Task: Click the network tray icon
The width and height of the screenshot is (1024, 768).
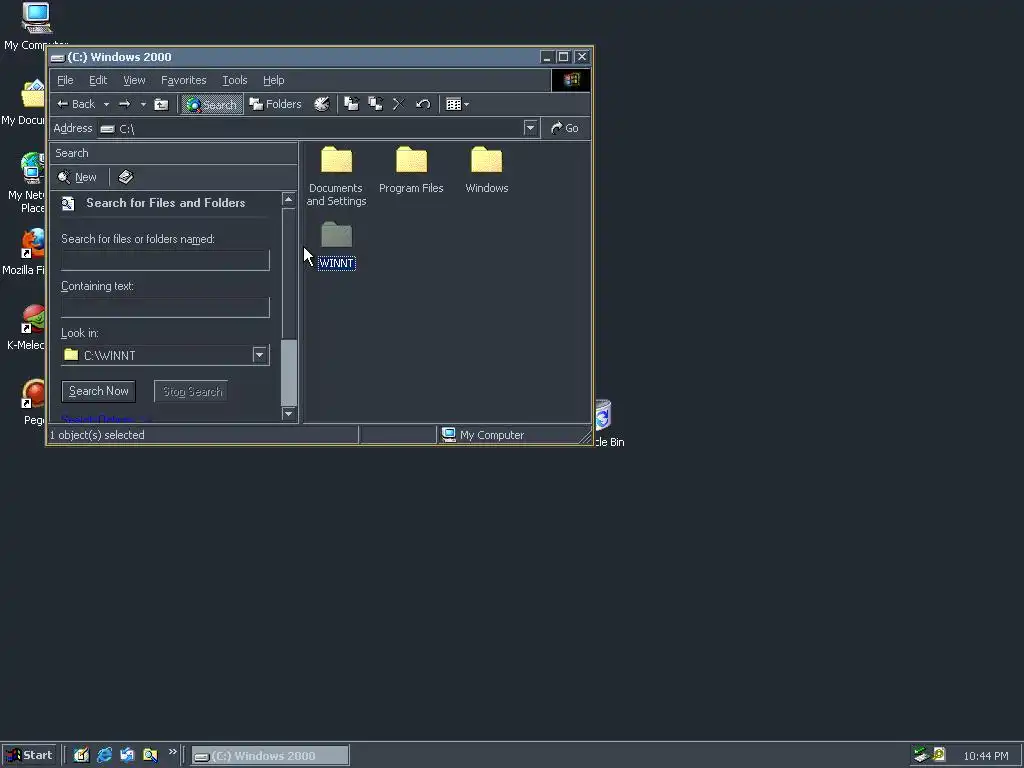Action: pos(921,755)
